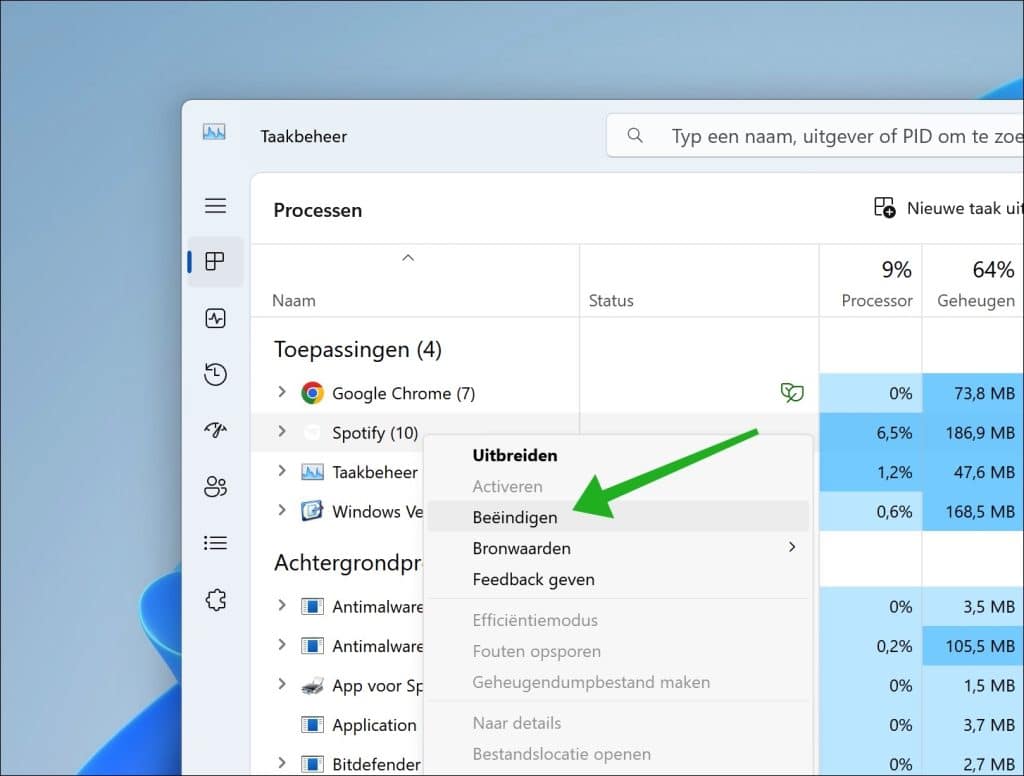The width and height of the screenshot is (1024, 776).
Task: Expand the Bitdefender process row
Action: click(x=281, y=763)
